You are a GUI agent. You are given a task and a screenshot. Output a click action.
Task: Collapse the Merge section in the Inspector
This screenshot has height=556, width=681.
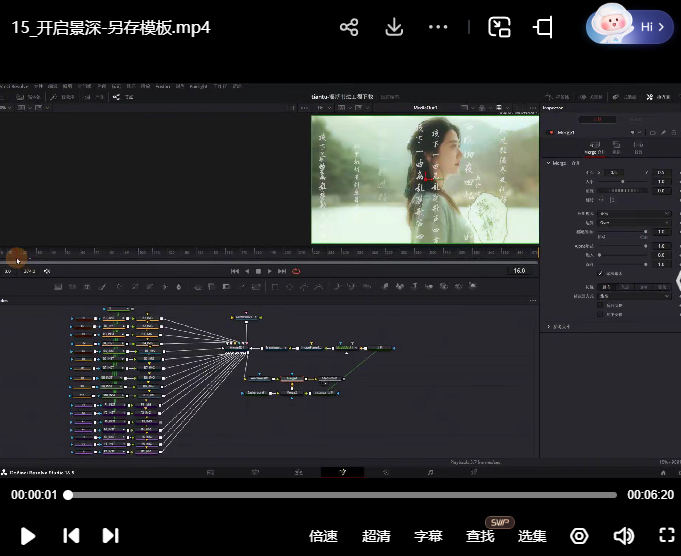pyautogui.click(x=548, y=162)
